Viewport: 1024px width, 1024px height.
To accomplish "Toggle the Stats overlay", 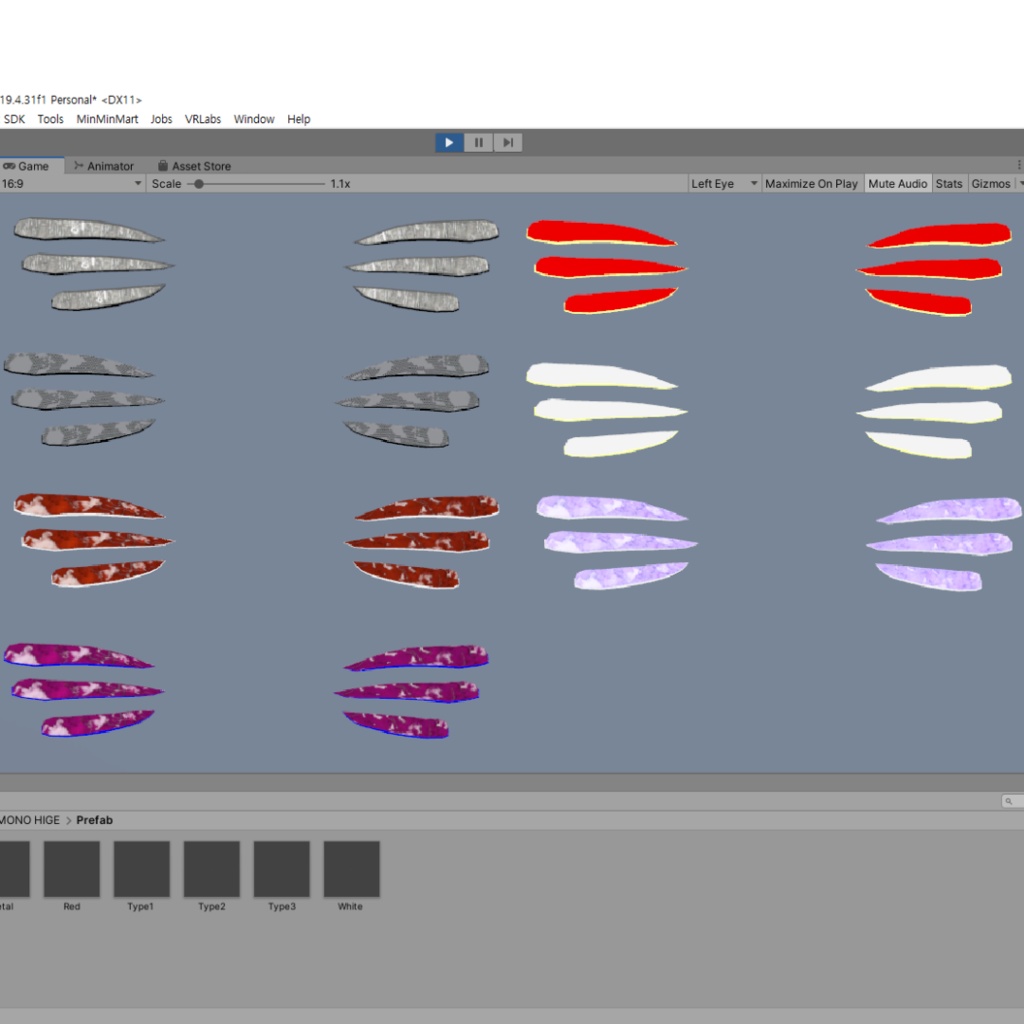I will point(949,184).
